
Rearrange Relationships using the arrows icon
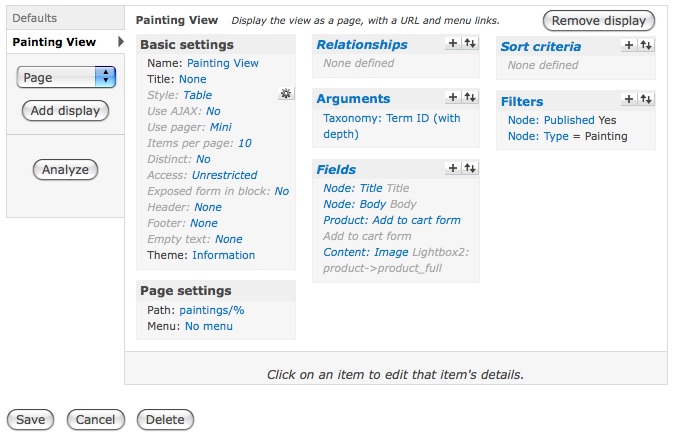coord(470,43)
